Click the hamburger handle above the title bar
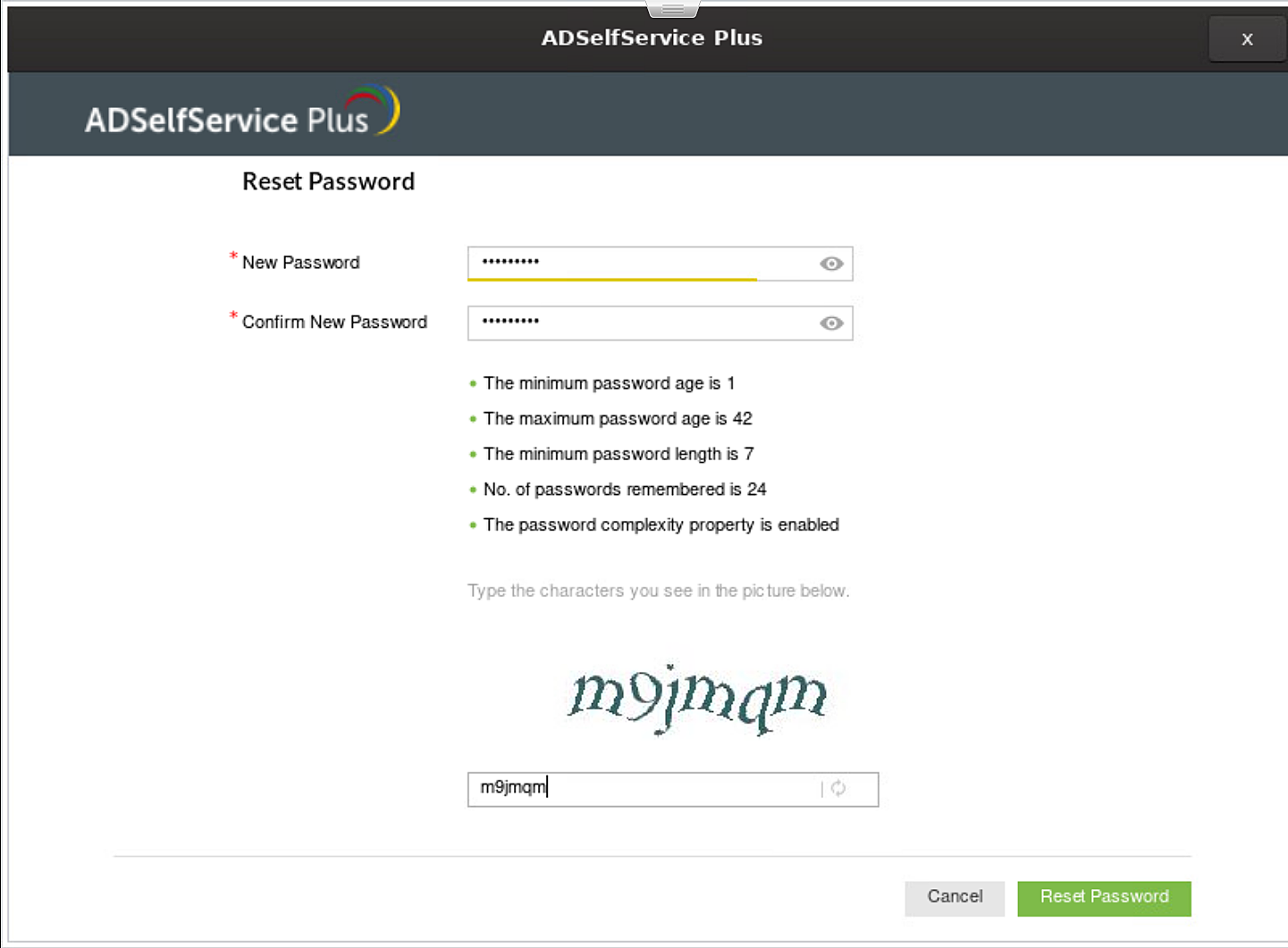The width and height of the screenshot is (1288, 948). [671, 6]
